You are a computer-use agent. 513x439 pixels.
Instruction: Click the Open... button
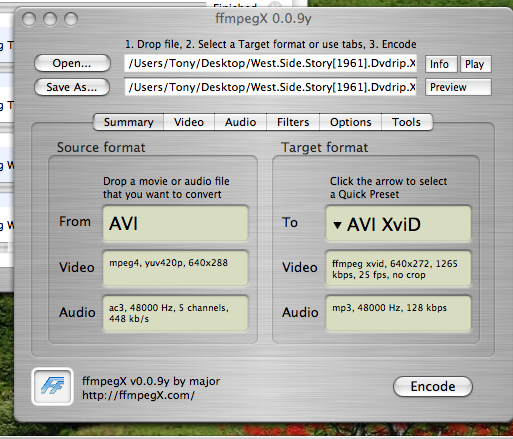pos(72,63)
